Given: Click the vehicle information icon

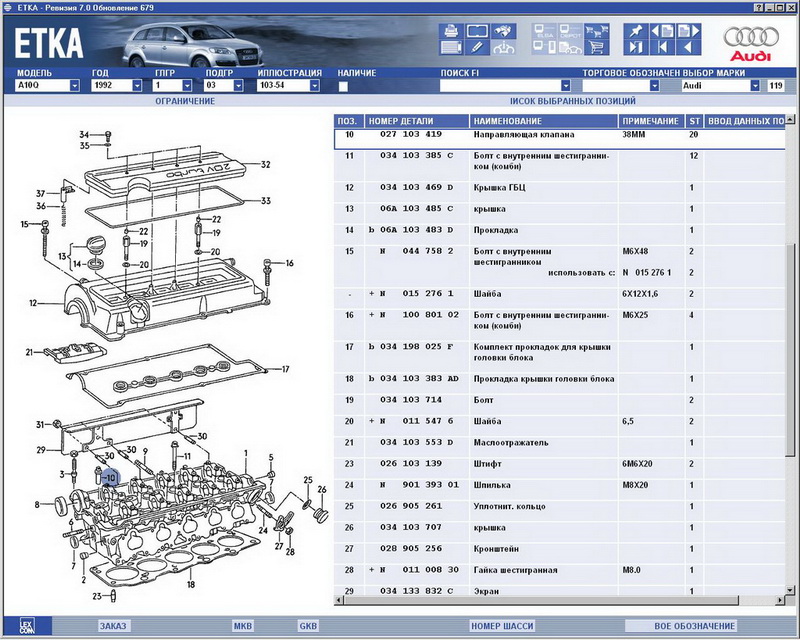Looking at the screenshot, I should (504, 47).
